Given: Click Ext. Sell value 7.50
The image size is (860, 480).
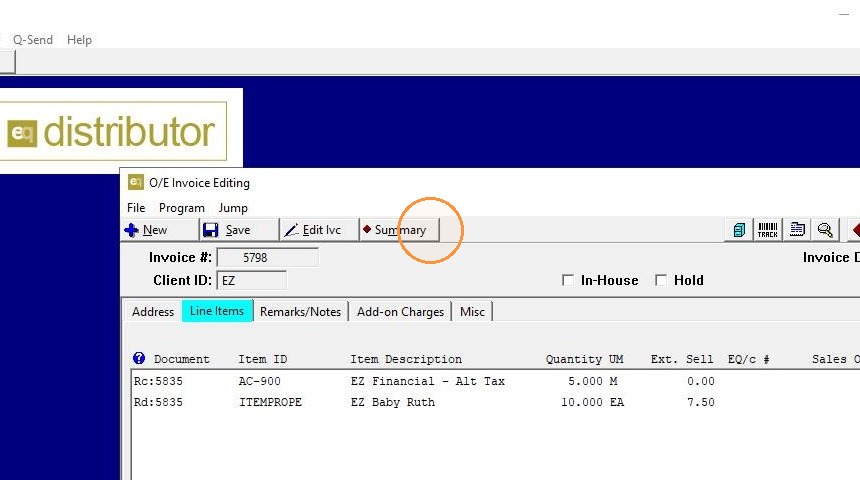Looking at the screenshot, I should (x=701, y=402).
